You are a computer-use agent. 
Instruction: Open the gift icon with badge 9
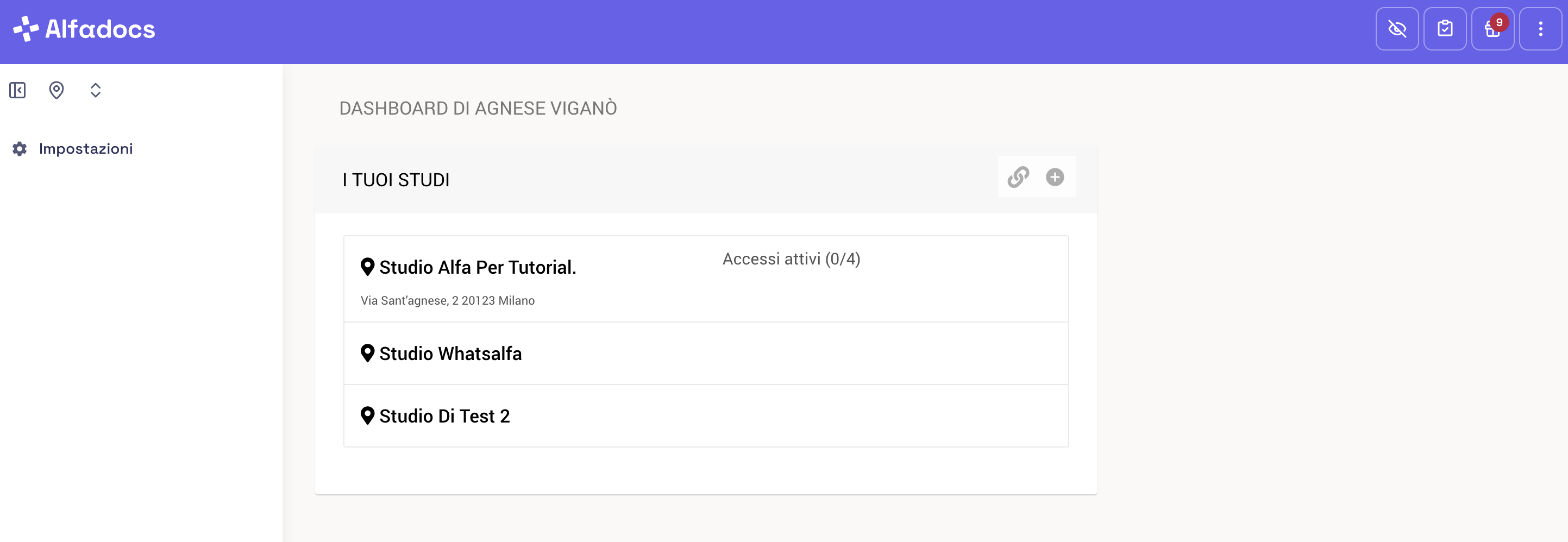coord(1492,29)
